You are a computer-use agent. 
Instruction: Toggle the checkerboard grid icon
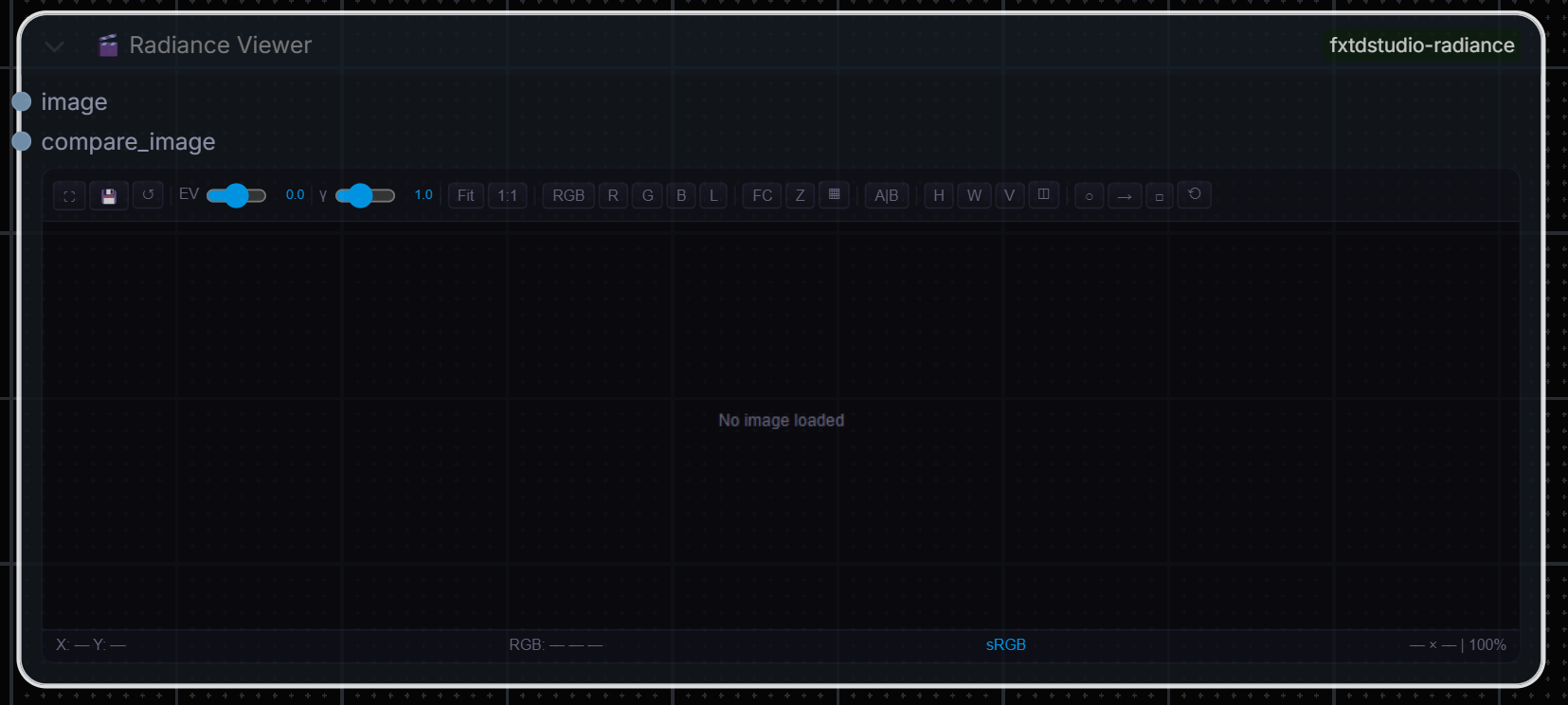pos(834,195)
